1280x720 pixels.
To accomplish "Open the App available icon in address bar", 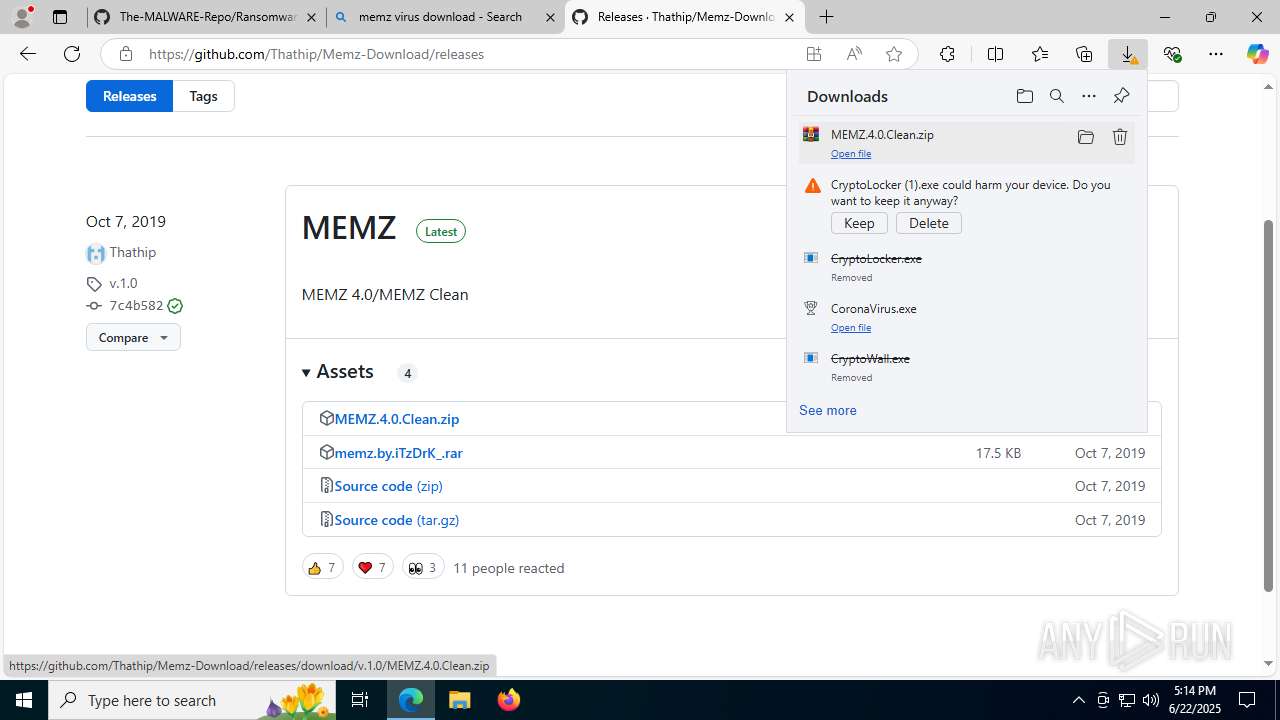I will (x=814, y=54).
